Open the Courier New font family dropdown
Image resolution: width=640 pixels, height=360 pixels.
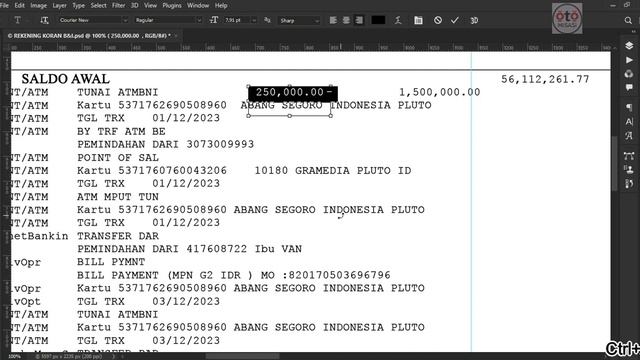tap(93, 20)
